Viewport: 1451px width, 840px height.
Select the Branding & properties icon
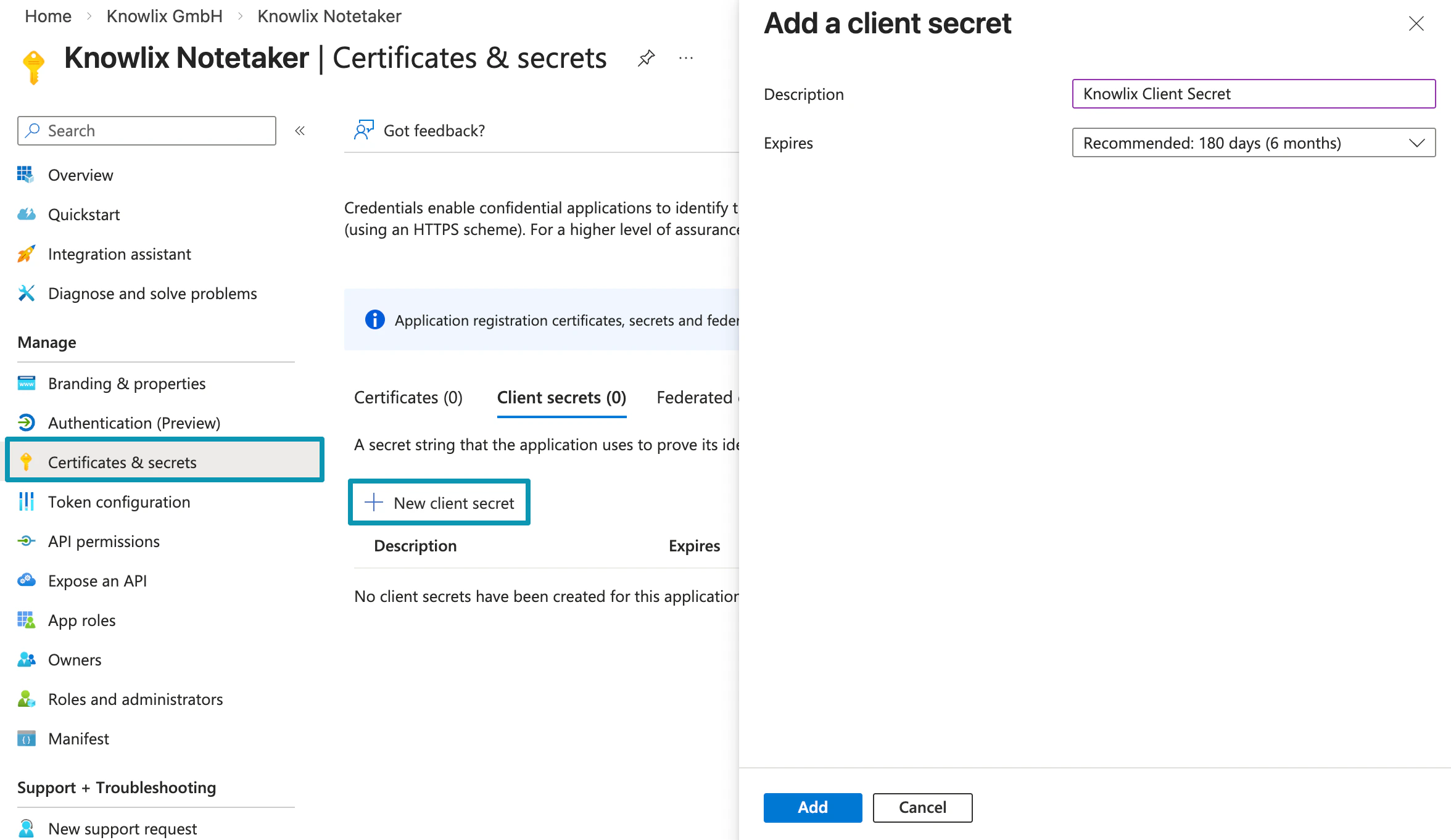pyautogui.click(x=26, y=383)
